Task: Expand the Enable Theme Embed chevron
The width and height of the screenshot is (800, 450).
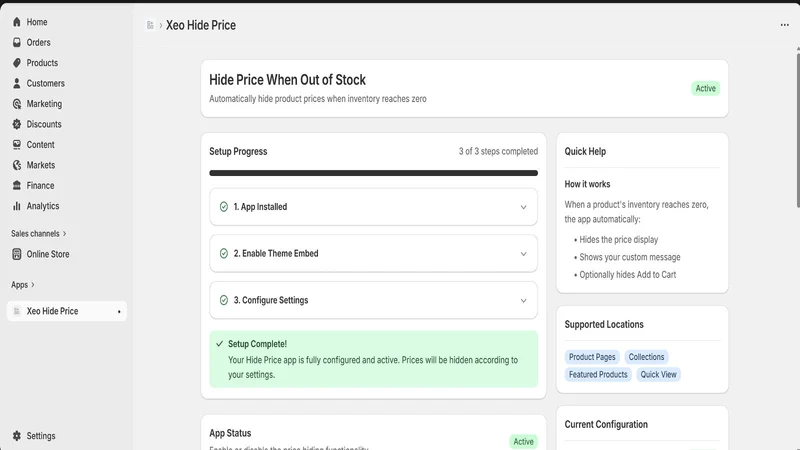Action: click(523, 254)
